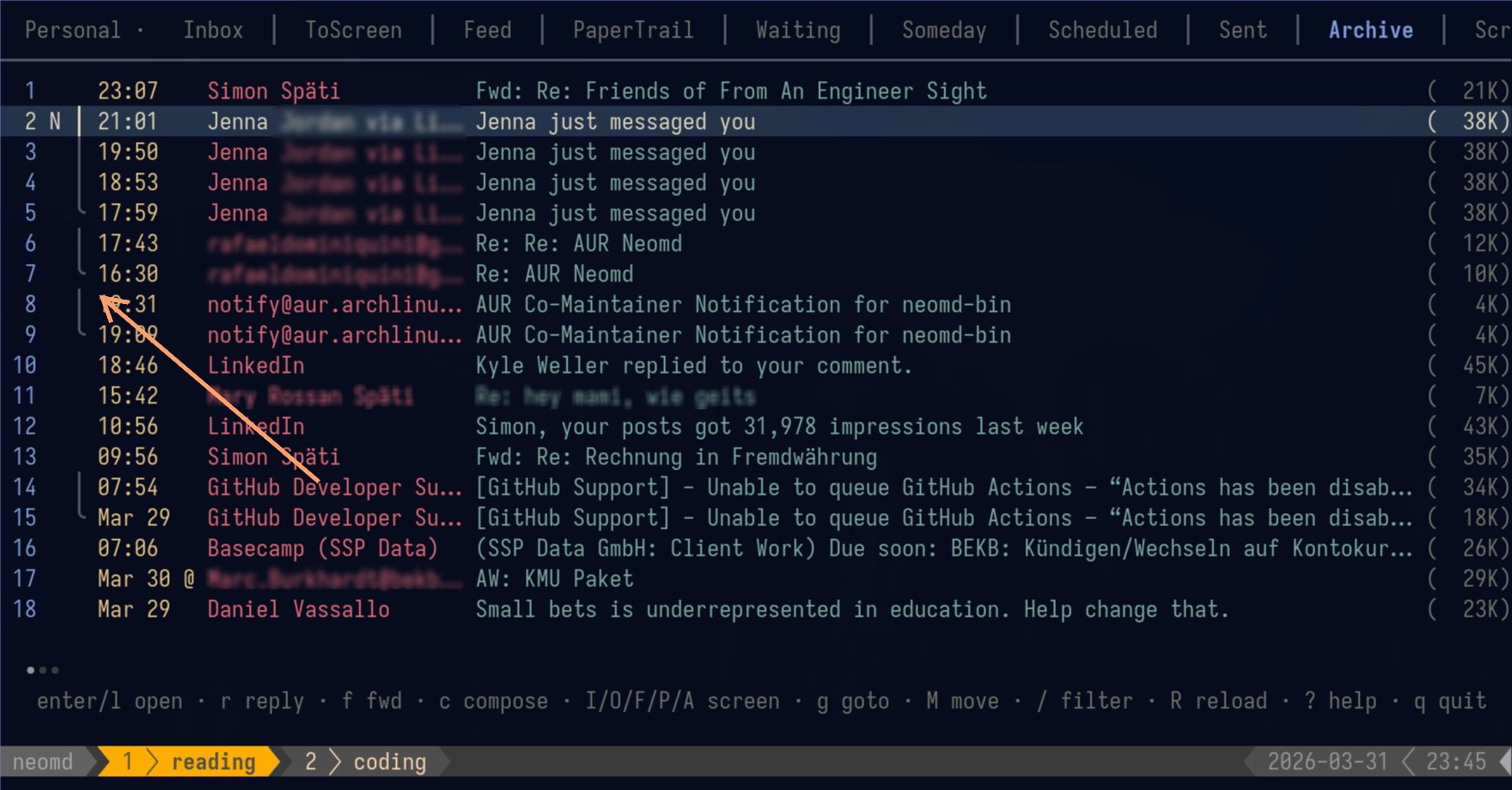Open Daniel Vassallo Small bets email
This screenshot has height=790, width=1512.
pyautogui.click(x=851, y=610)
